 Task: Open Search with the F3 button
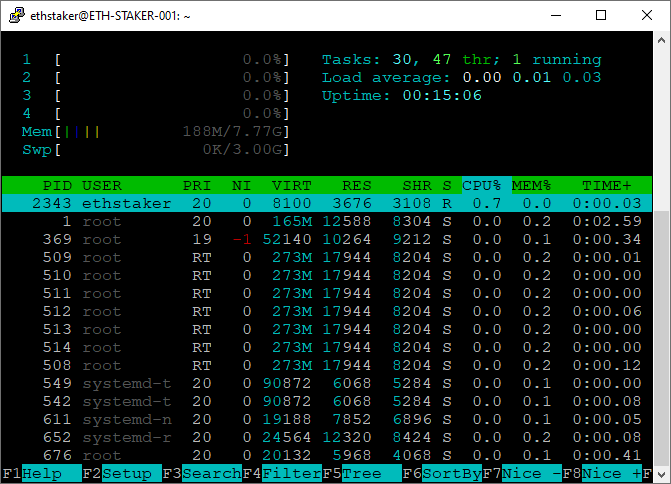coord(202,474)
